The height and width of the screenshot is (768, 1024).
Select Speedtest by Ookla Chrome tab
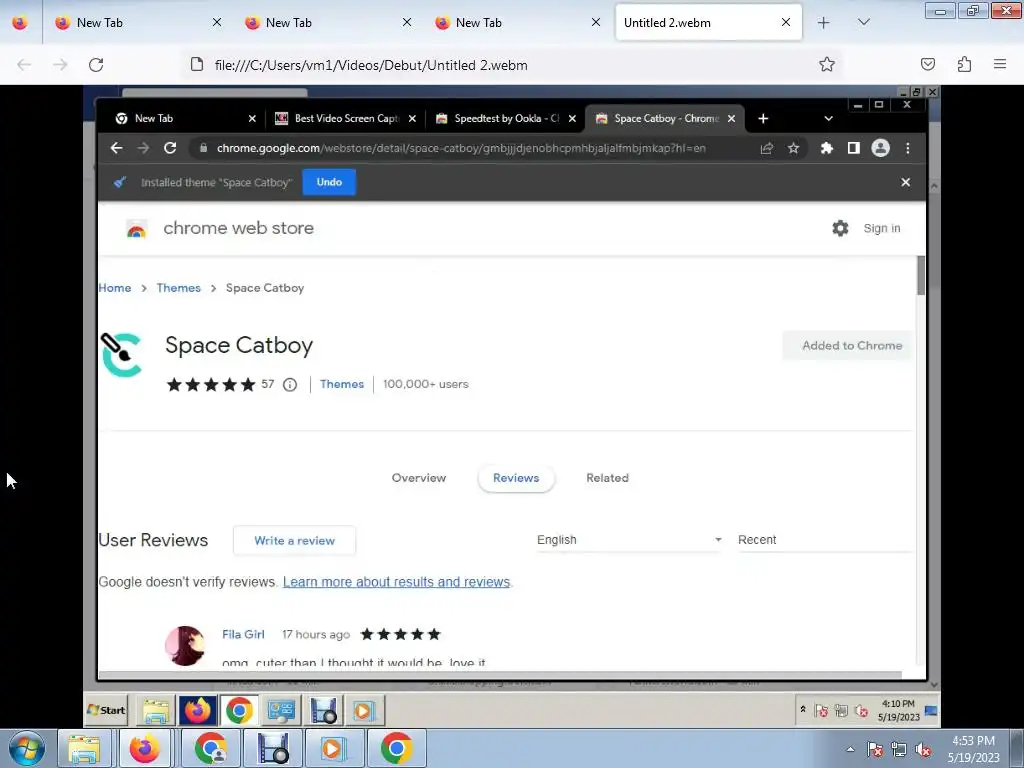click(503, 118)
